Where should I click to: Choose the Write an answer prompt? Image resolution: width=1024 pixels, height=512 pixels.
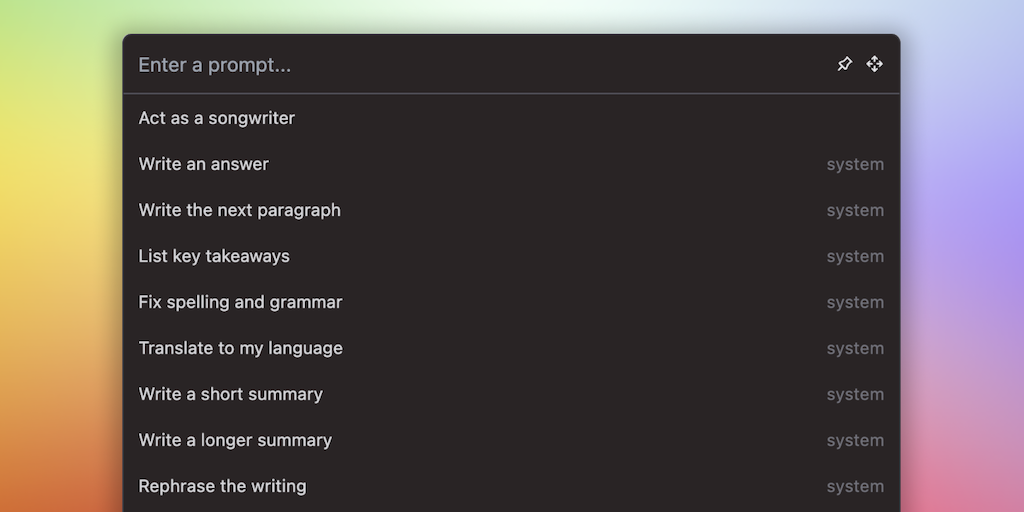[204, 164]
